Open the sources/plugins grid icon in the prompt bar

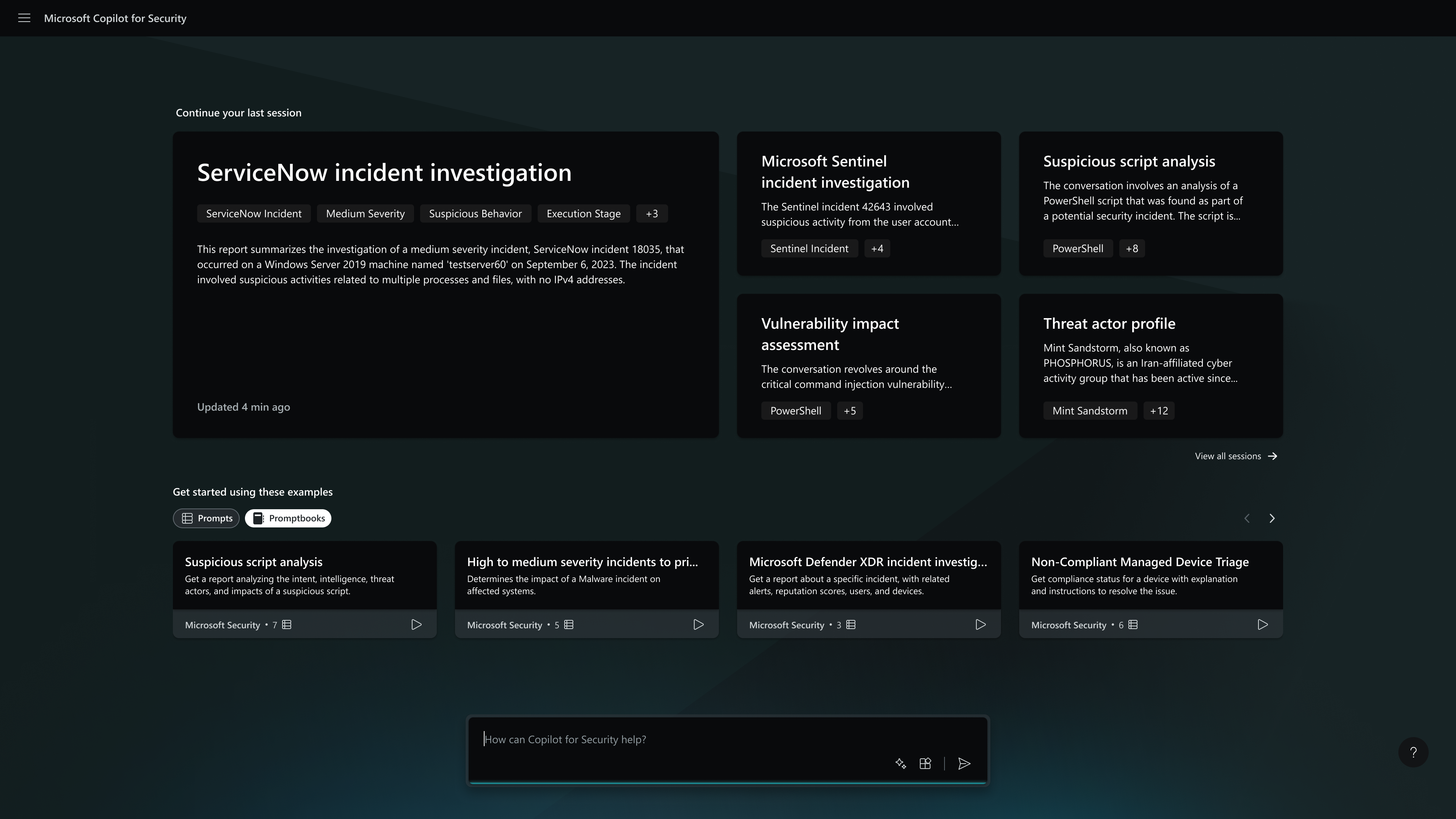point(925,764)
